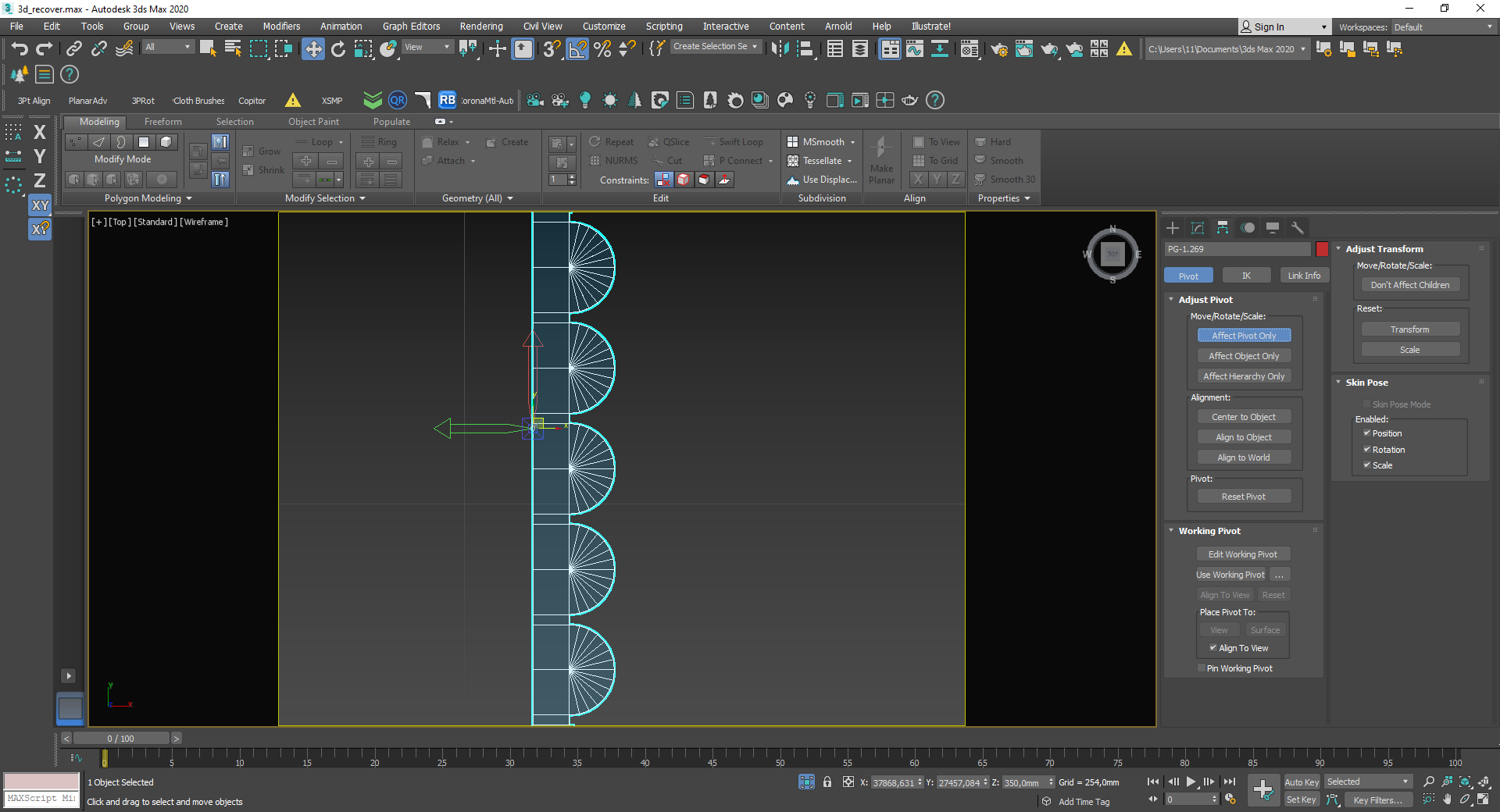Screen dimensions: 1500x812
Task: Click the red object color swatch
Action: click(x=1322, y=249)
